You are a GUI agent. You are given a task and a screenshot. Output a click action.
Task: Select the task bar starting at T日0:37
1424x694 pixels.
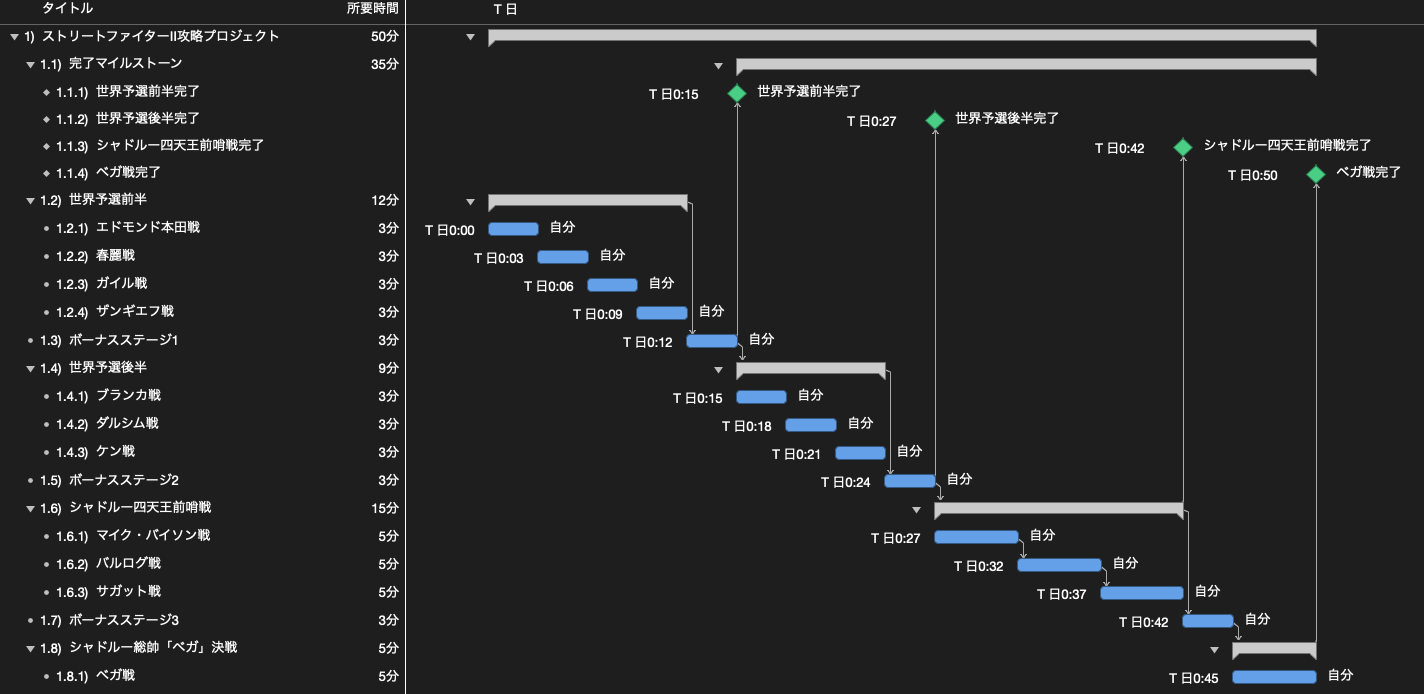(x=1142, y=593)
